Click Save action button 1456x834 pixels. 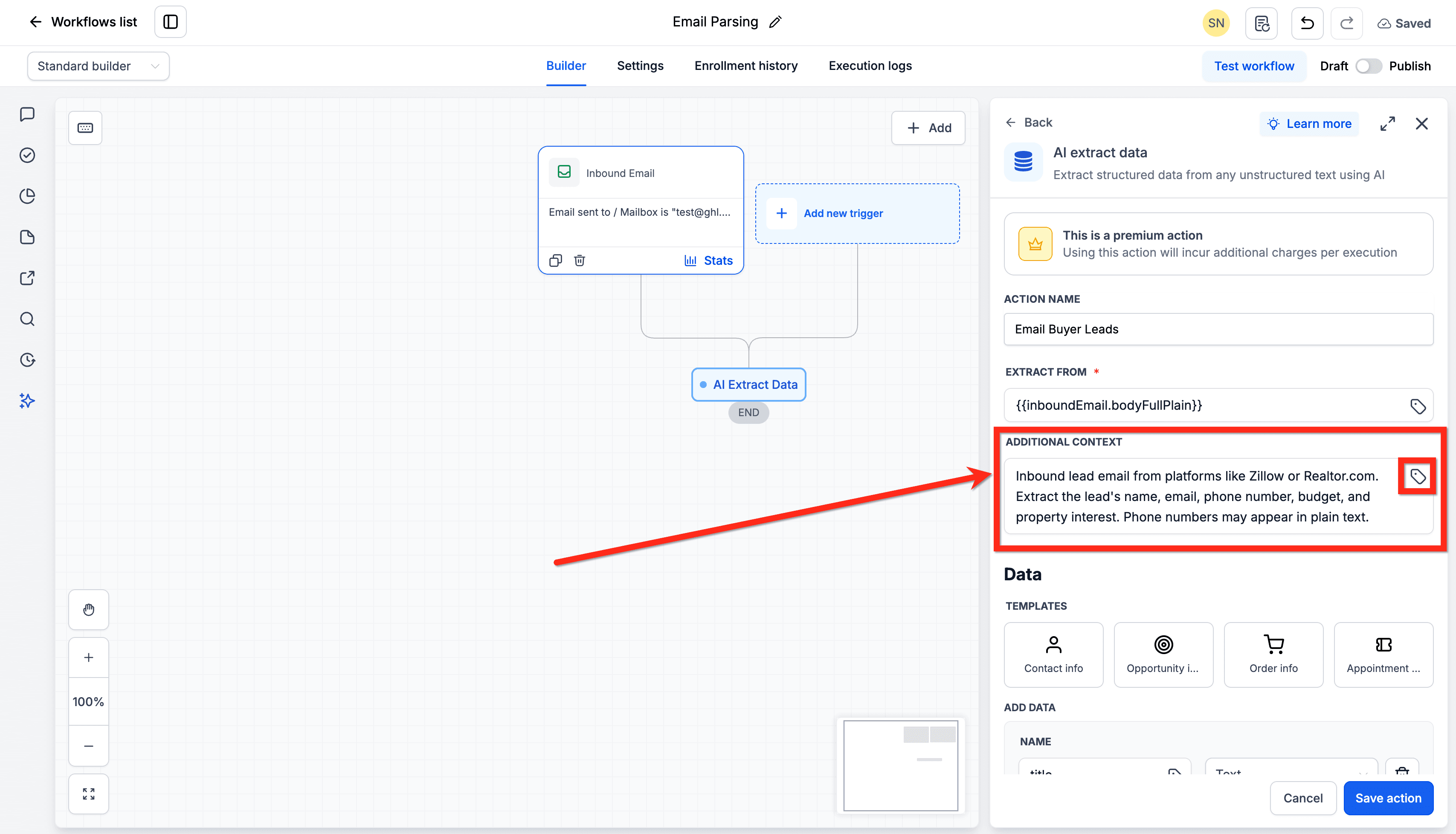coord(1388,798)
